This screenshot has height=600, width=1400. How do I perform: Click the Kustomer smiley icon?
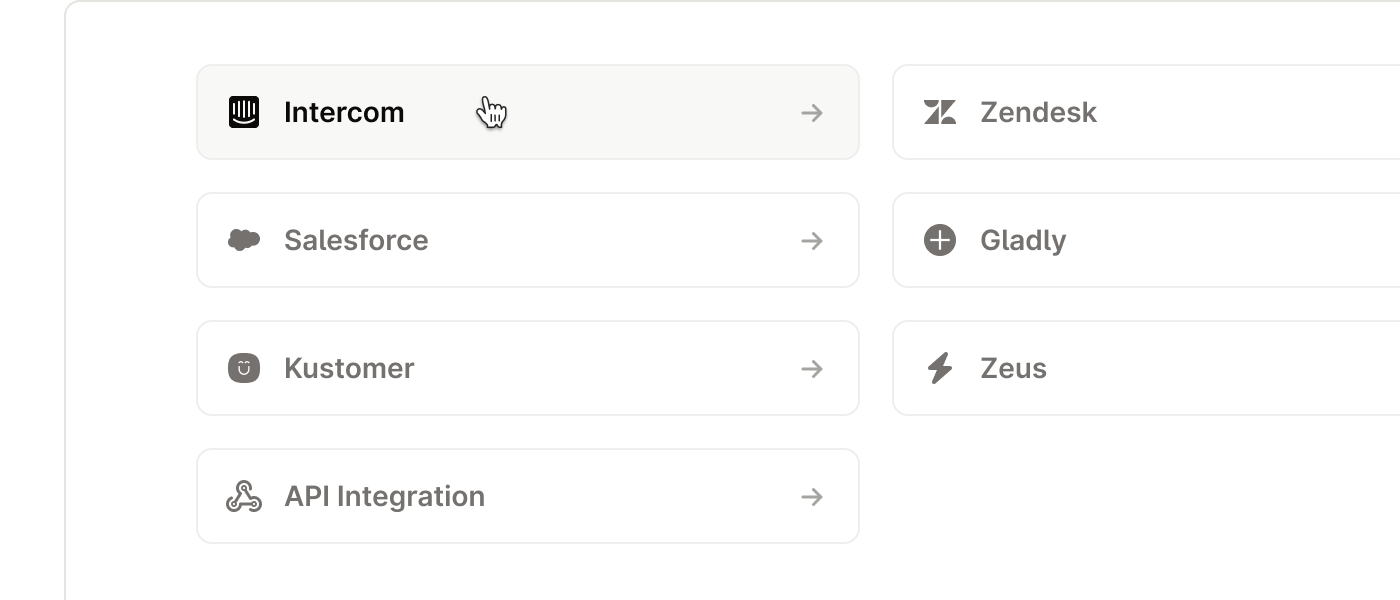click(x=244, y=368)
